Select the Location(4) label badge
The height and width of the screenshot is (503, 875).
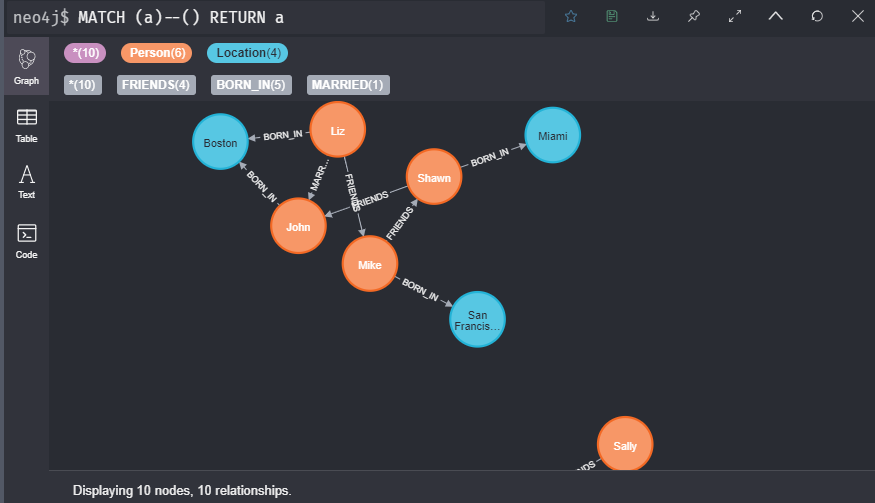point(247,53)
